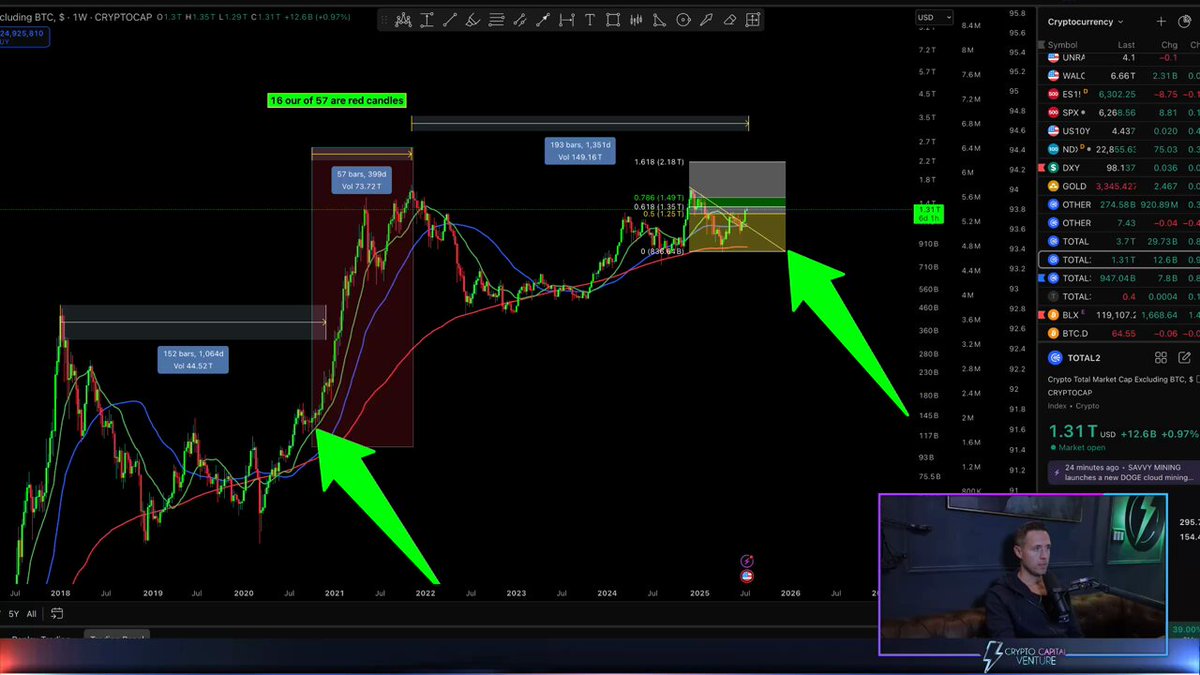Select the DXY watchlist row
The width and height of the screenshot is (1200, 675).
pos(1119,168)
